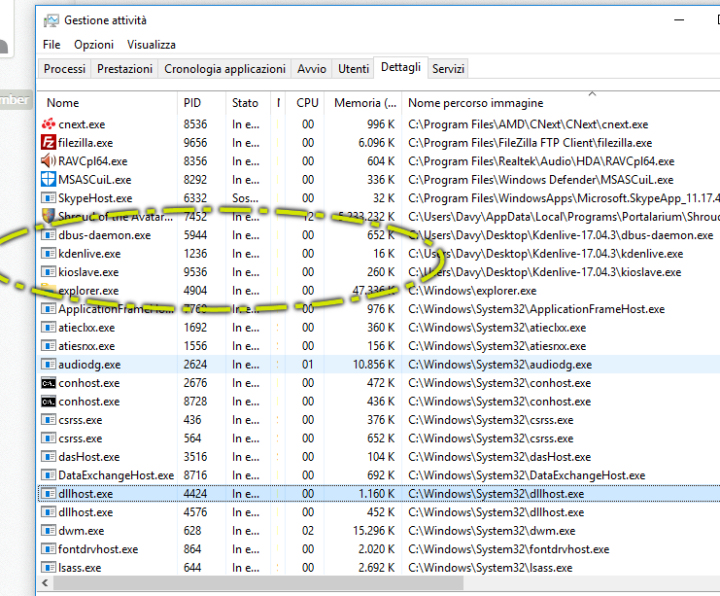Click the Sos... status of SkypeHost.exe
The image size is (720, 596).
pos(245,198)
